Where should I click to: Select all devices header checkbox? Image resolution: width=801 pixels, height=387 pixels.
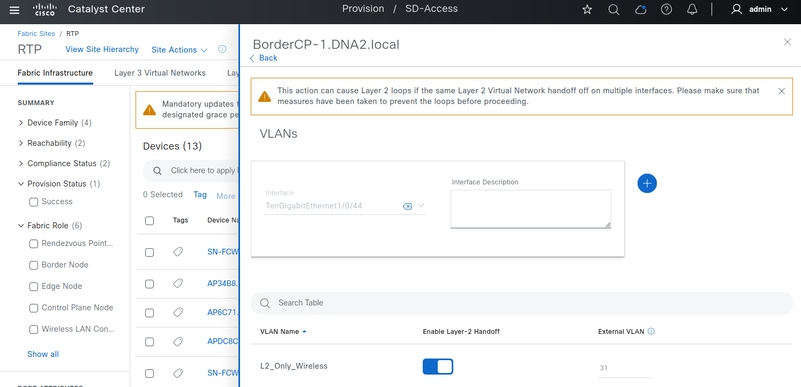(x=149, y=221)
